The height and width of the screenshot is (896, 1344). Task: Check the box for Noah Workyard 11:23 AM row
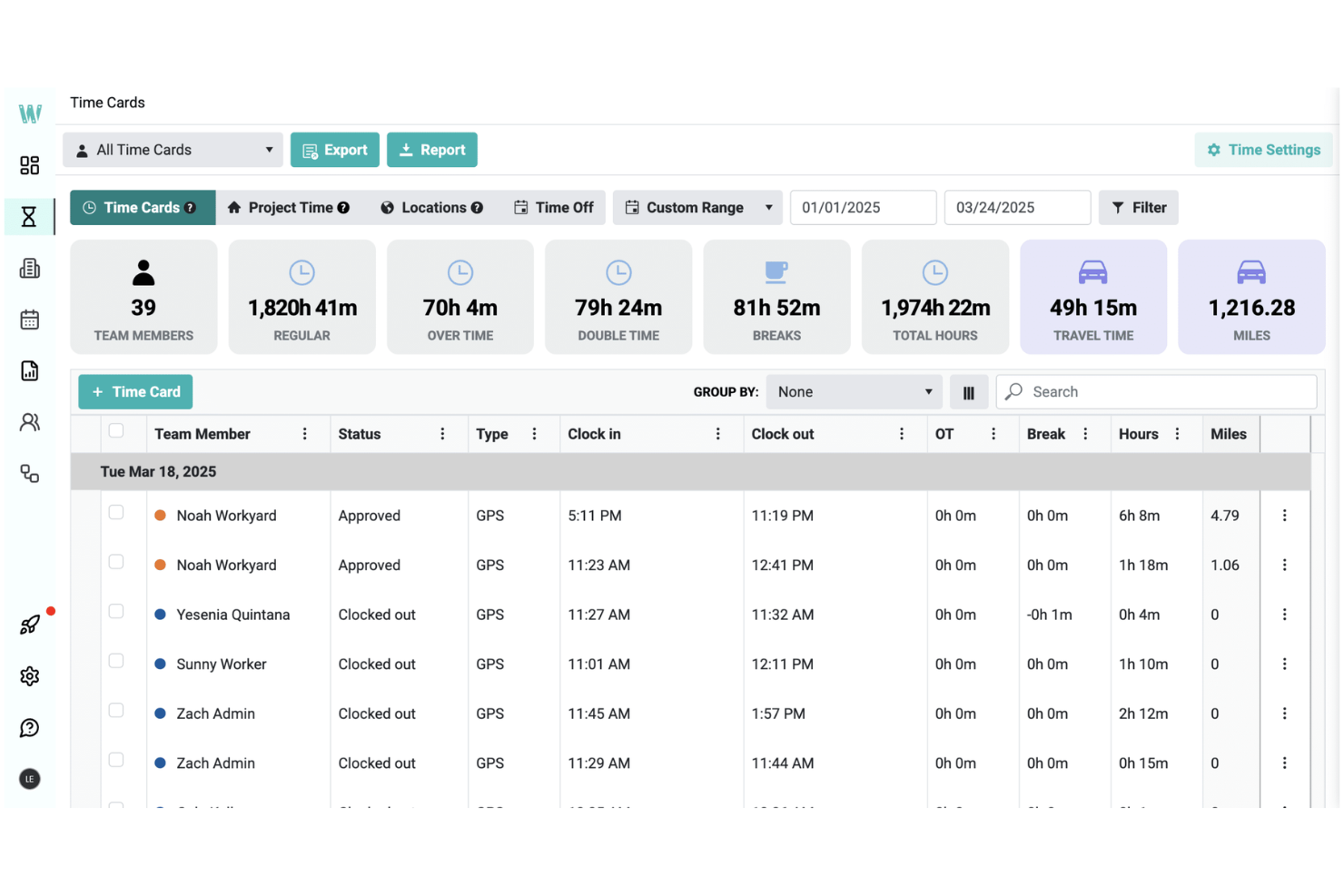click(x=116, y=562)
